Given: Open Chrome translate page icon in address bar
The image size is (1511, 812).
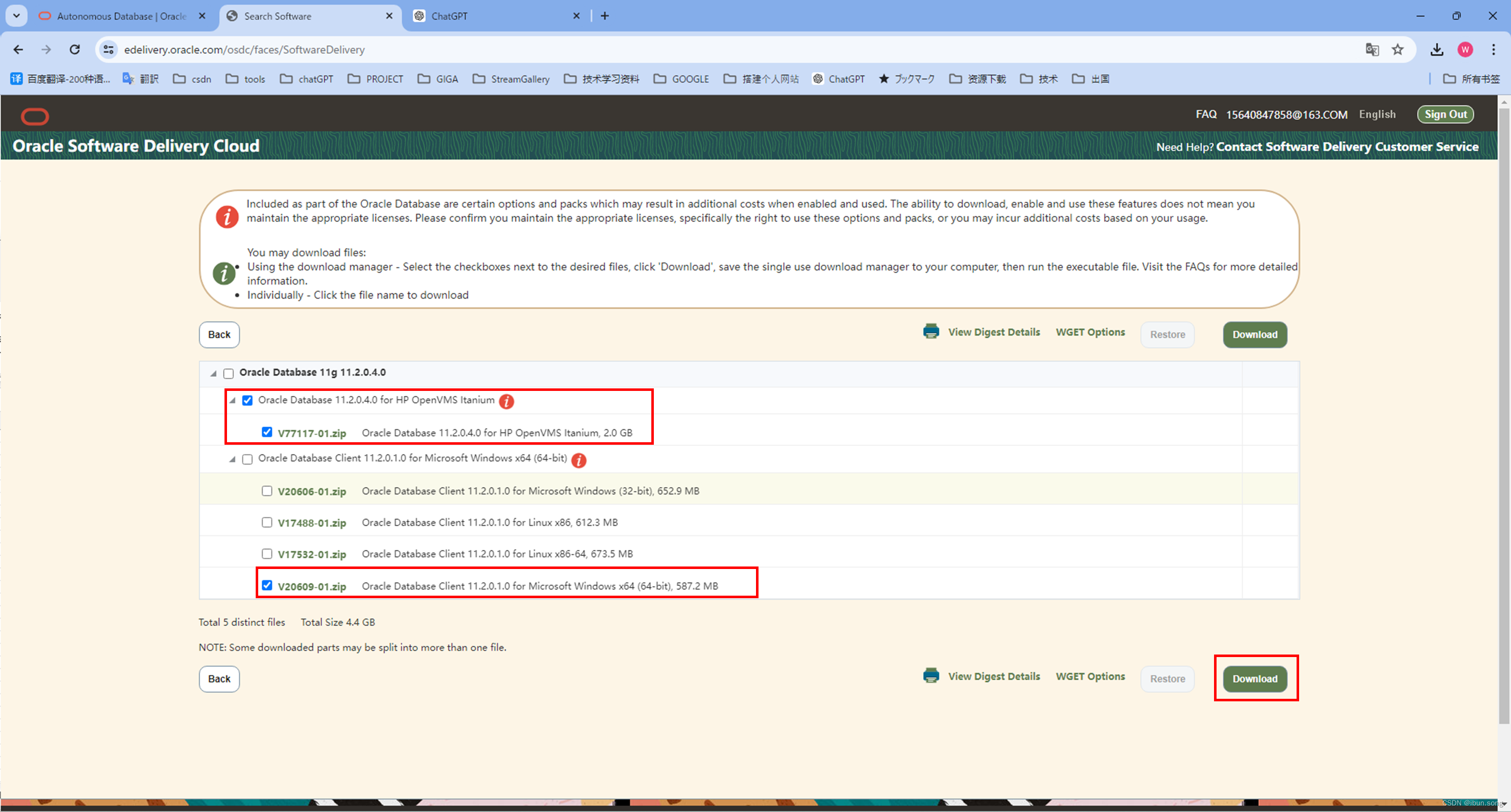Looking at the screenshot, I should coord(1372,50).
